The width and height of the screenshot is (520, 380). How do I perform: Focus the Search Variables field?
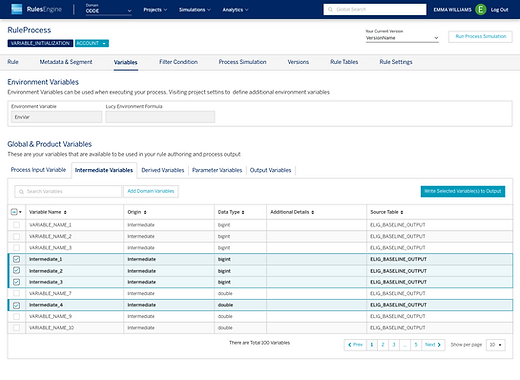(x=68, y=191)
